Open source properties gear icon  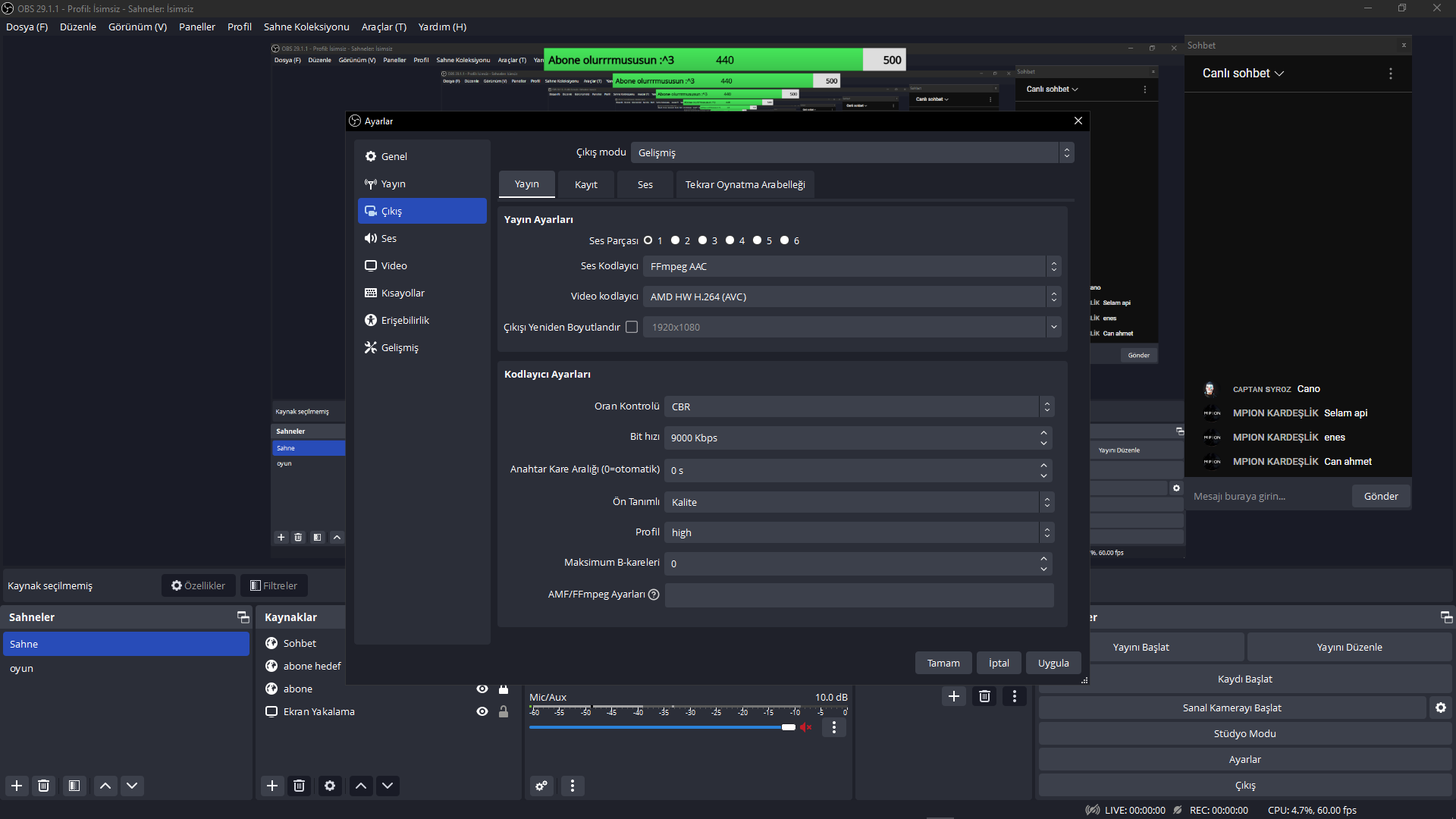(x=330, y=786)
